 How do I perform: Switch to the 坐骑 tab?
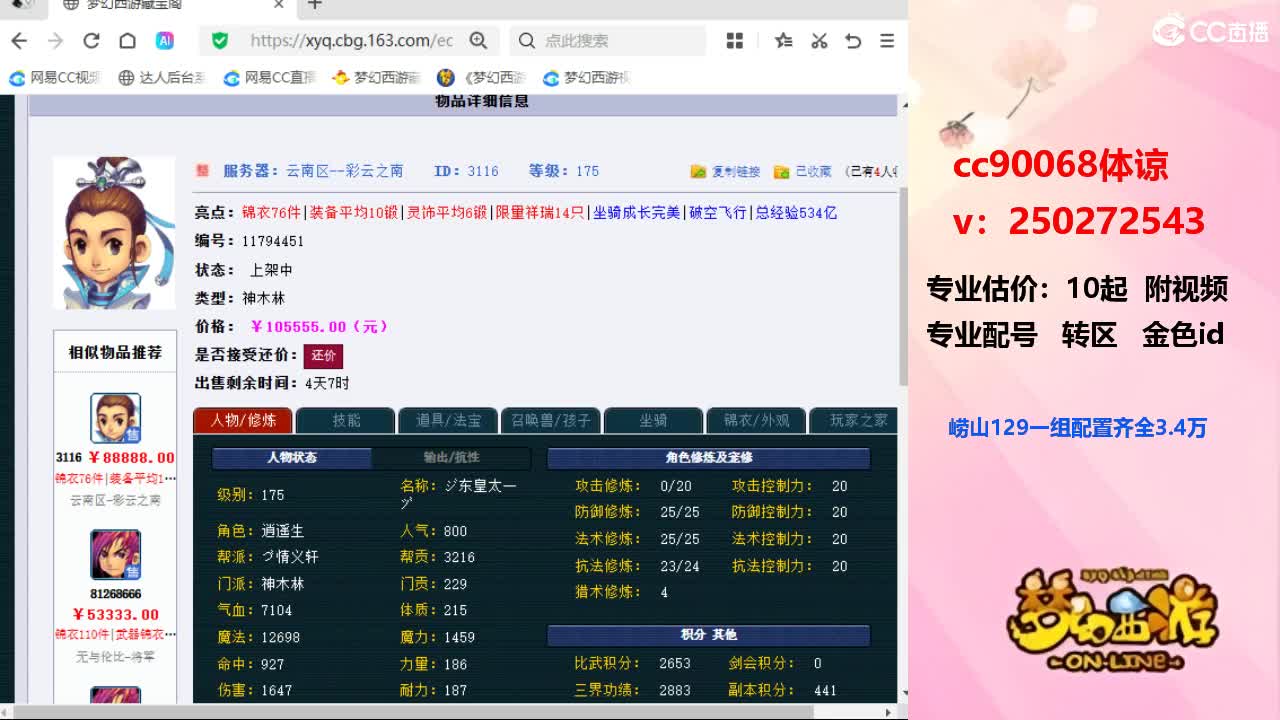point(653,421)
